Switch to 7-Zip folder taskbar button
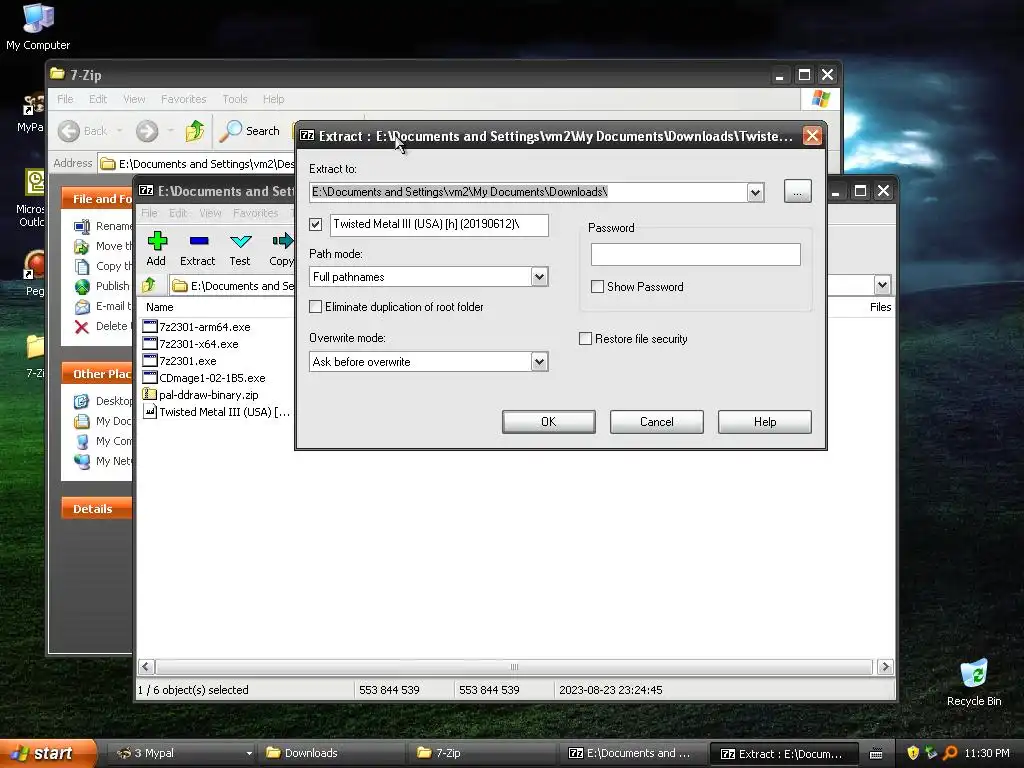The image size is (1024, 768). pyautogui.click(x=483, y=753)
